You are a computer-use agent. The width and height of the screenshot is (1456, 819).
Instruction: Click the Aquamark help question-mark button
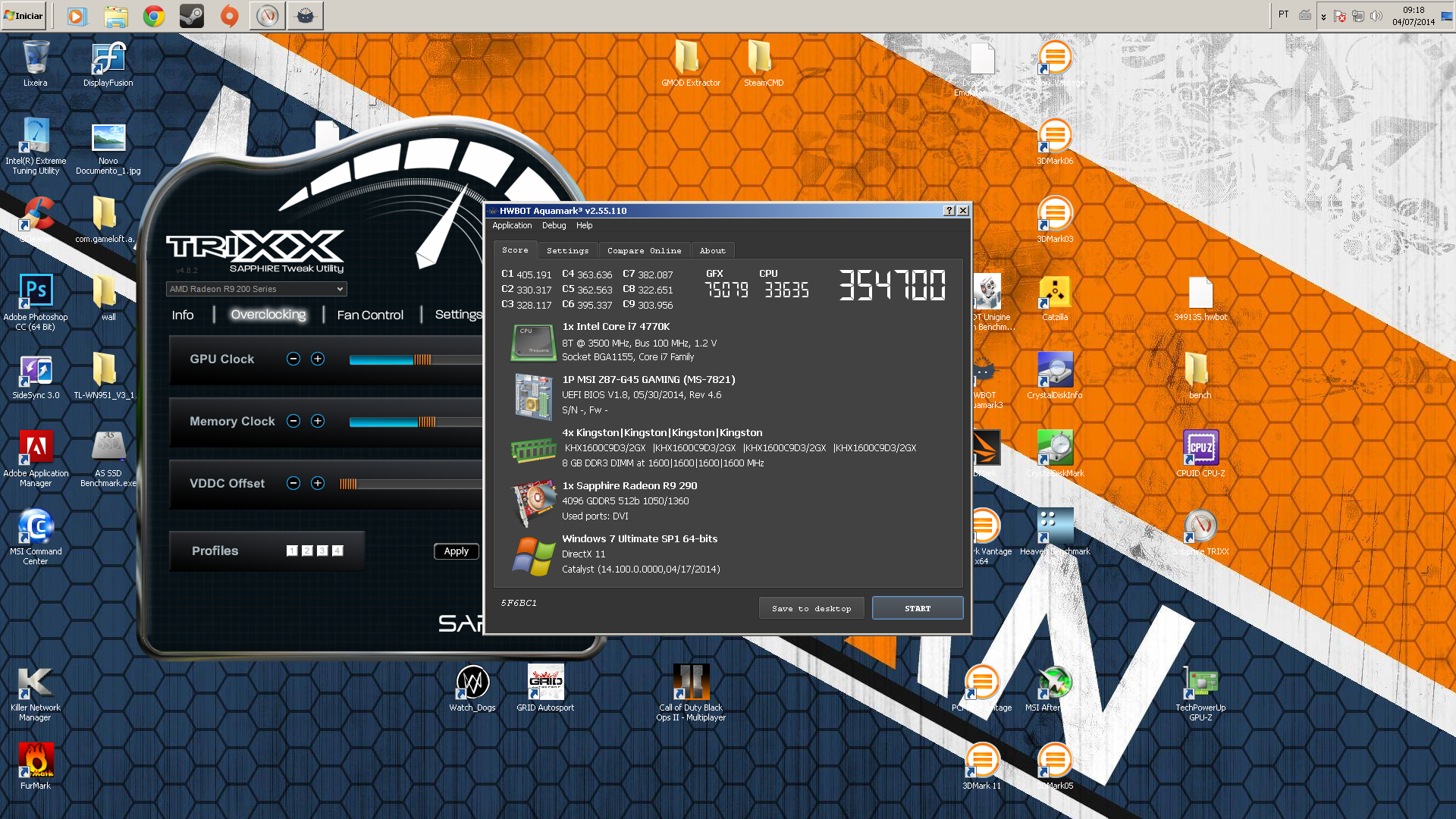coord(949,211)
